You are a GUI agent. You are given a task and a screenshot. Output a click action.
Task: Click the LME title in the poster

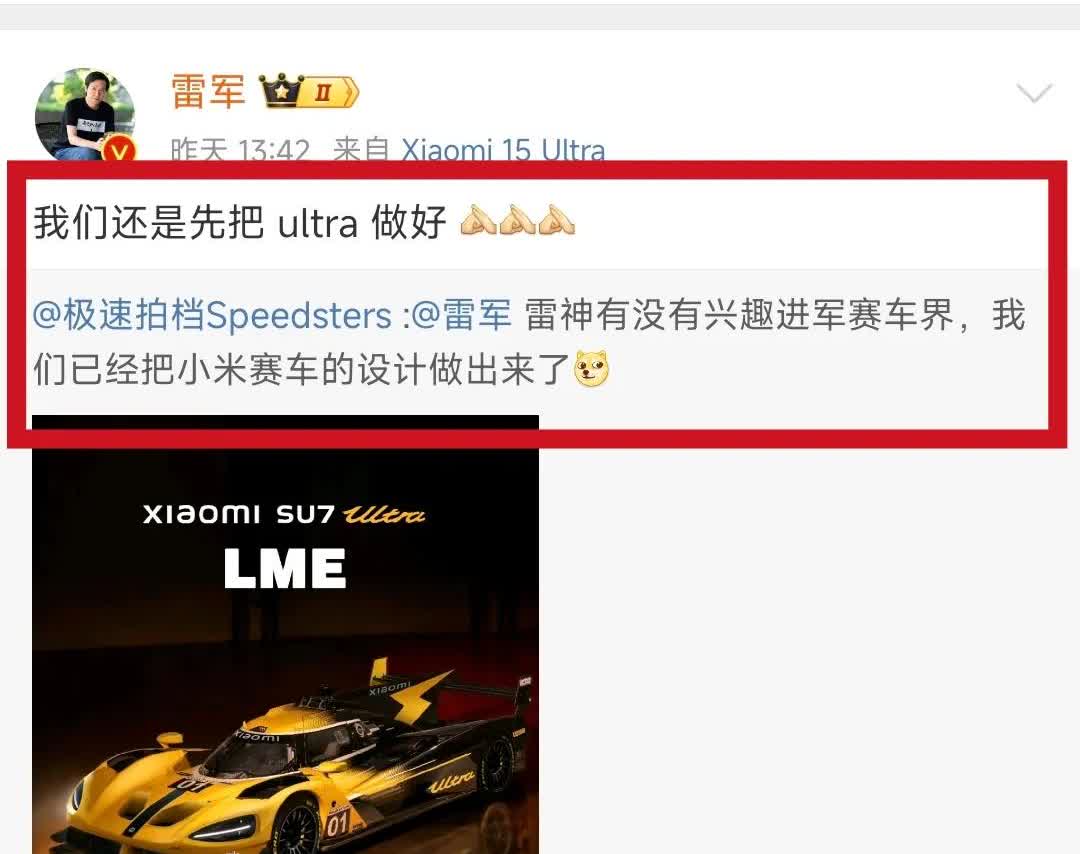pos(285,569)
